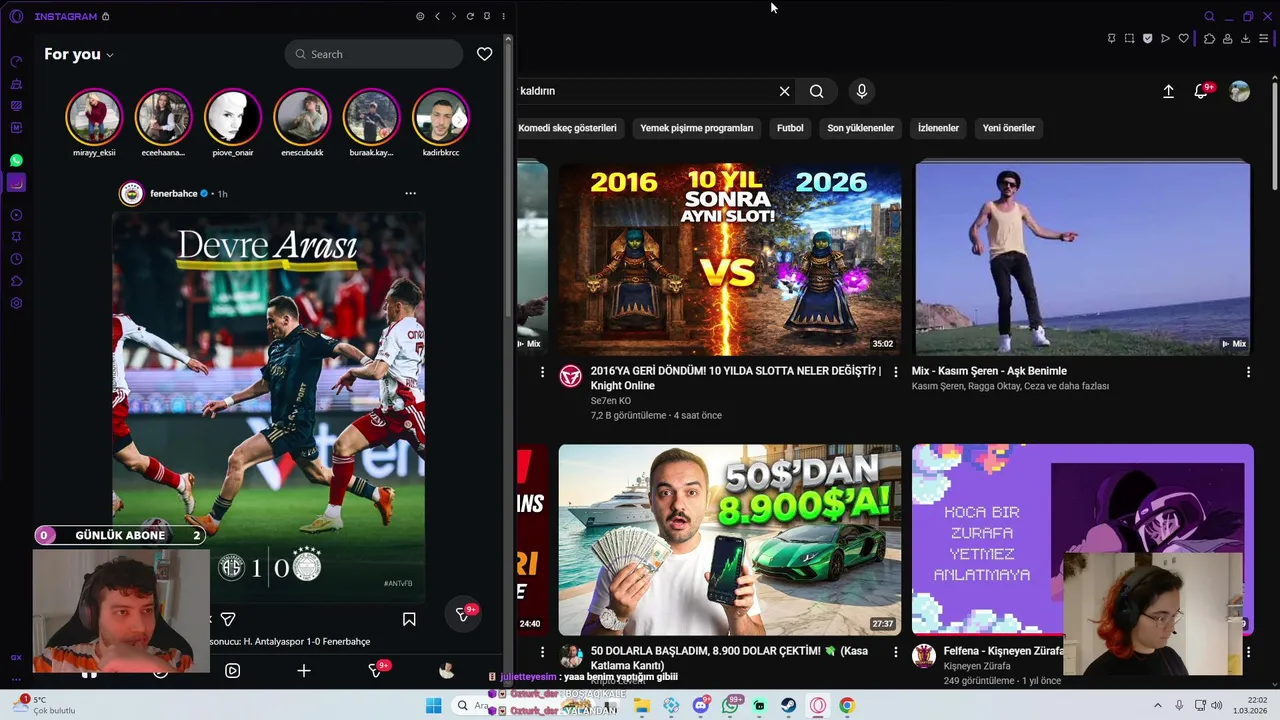The height and width of the screenshot is (720, 1280).
Task: Show more stories with the right arrow
Action: coord(459,119)
